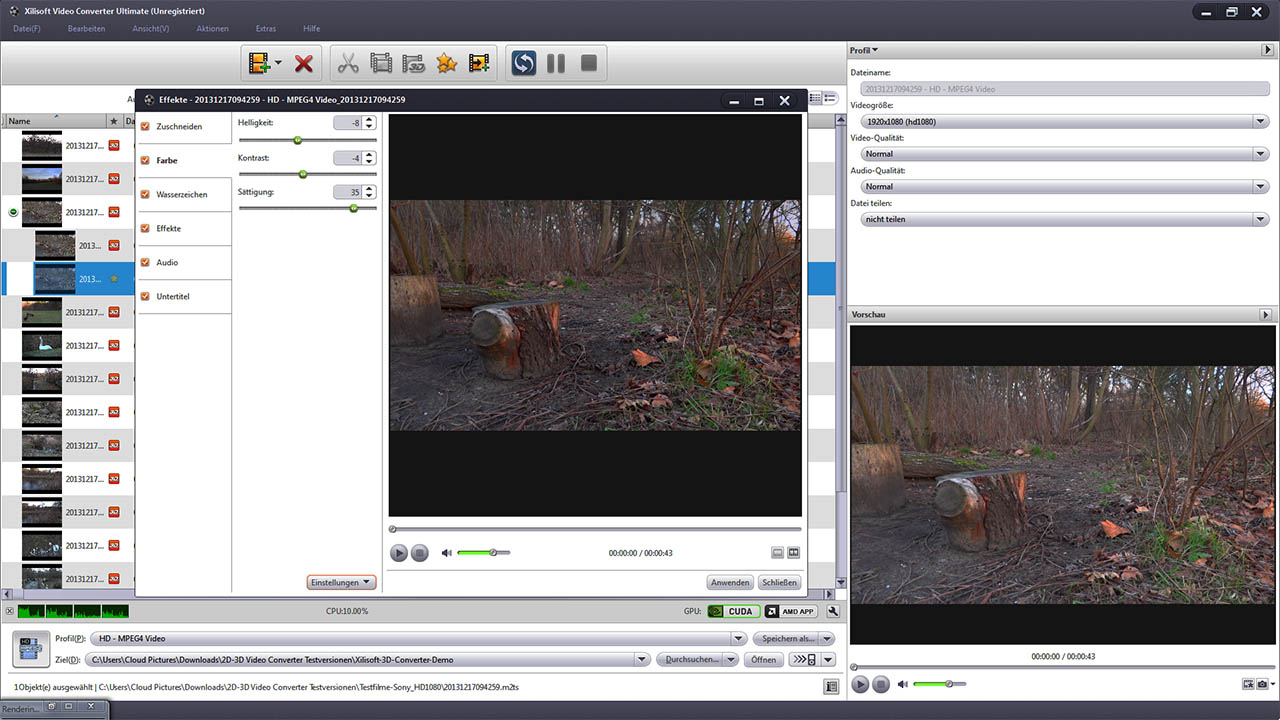Screen dimensions: 1280x720
Task: Expand the Durchsuchen dropdown arrow
Action: [732, 659]
